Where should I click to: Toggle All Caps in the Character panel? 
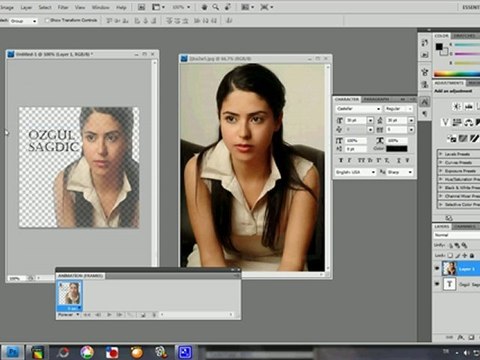361,160
